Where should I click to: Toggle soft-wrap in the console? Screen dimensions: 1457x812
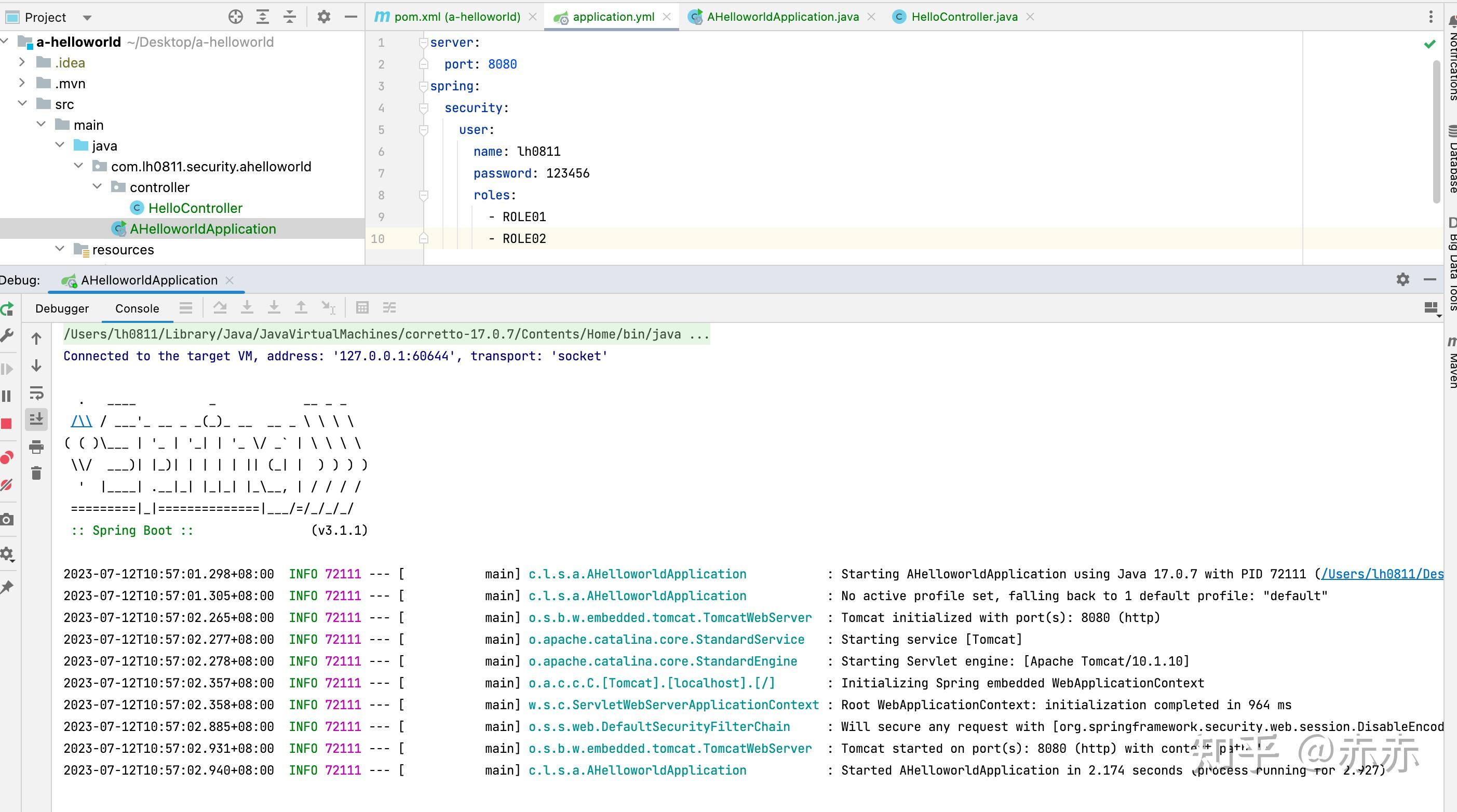pos(36,393)
